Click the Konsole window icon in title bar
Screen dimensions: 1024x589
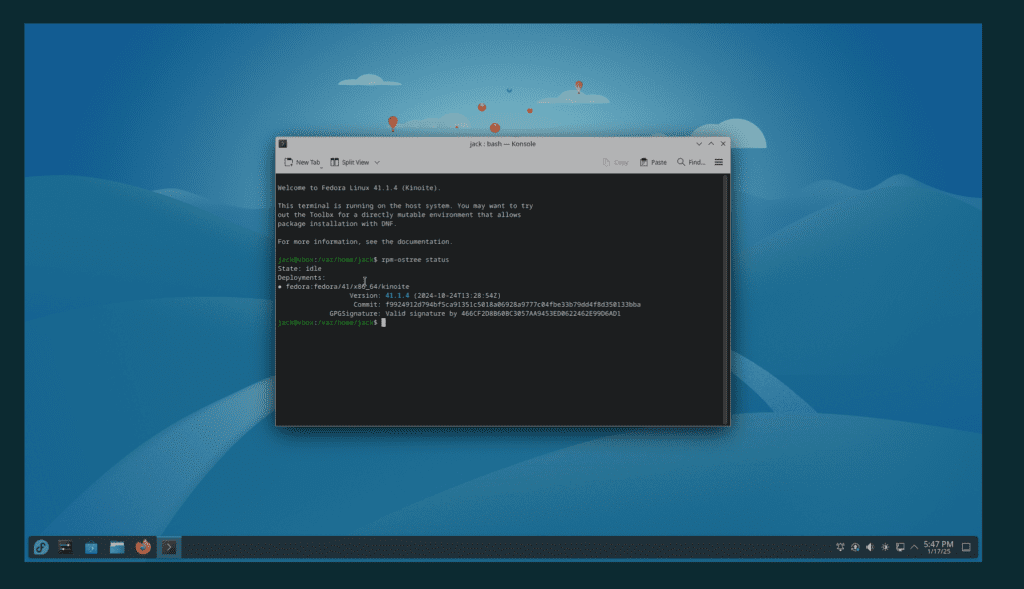click(x=283, y=144)
